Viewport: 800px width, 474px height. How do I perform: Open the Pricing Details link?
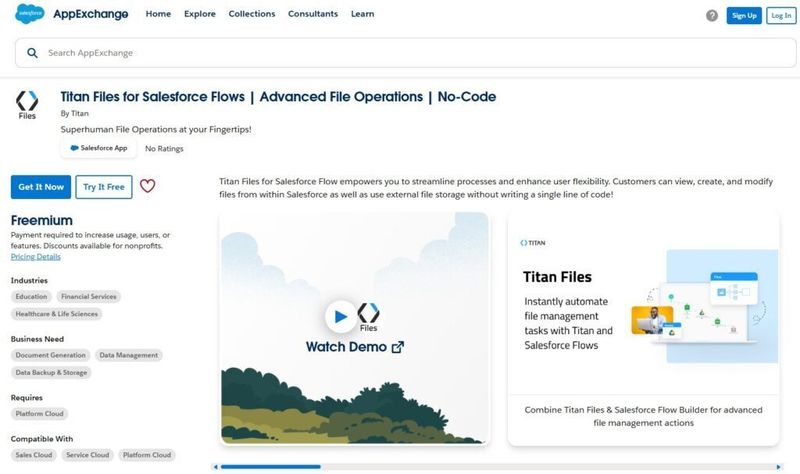36,257
